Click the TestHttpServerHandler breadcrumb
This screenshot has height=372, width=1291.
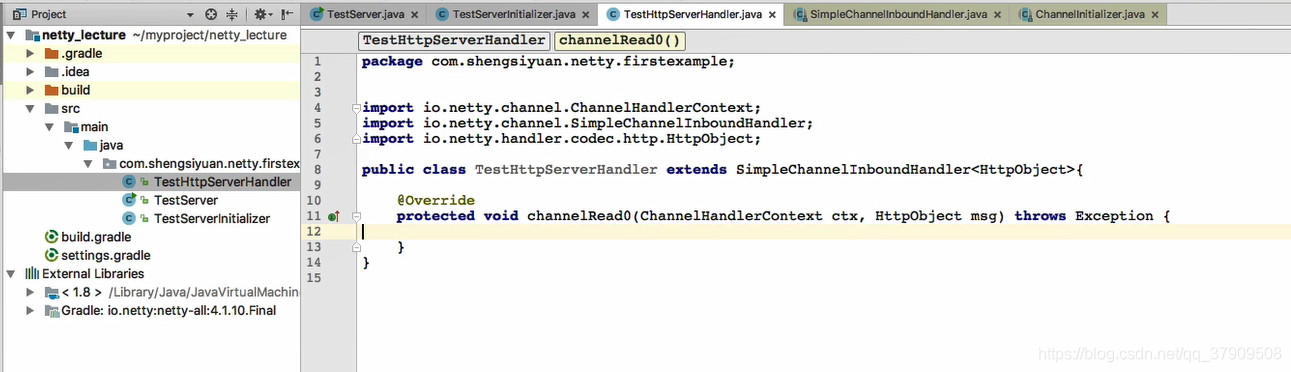[x=454, y=41]
